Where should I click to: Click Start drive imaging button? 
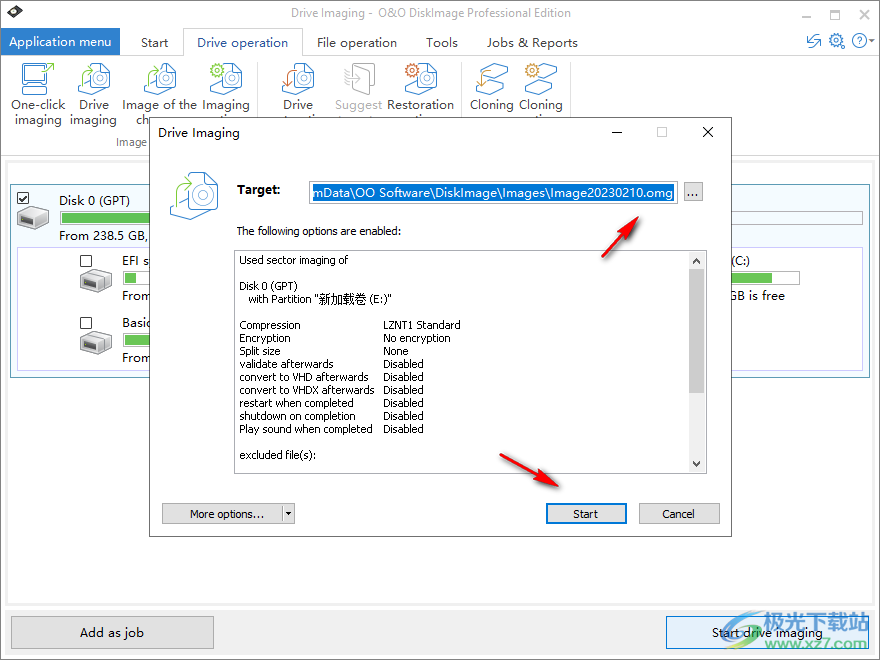coord(767,632)
